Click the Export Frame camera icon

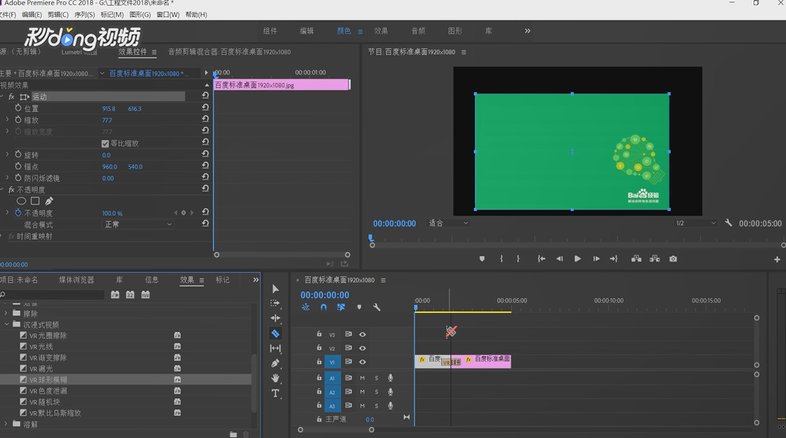click(673, 259)
